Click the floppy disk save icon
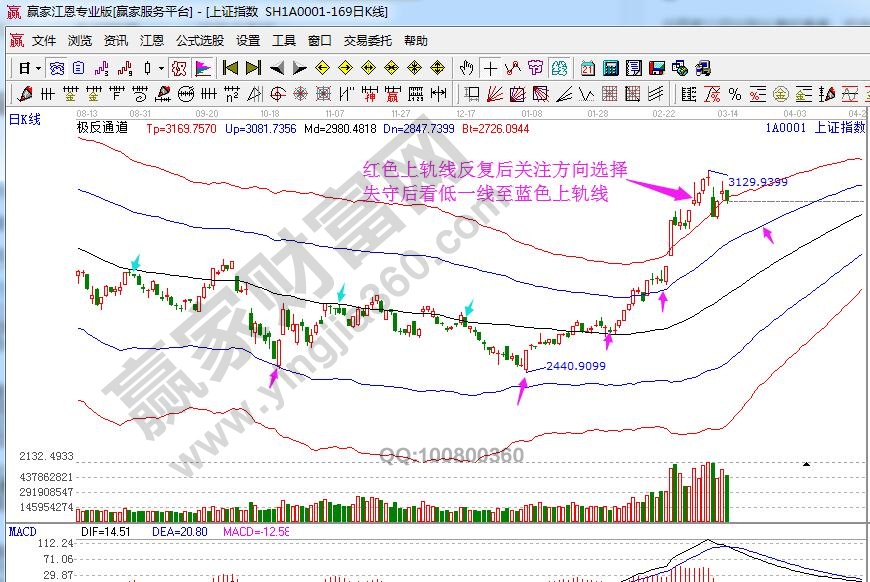The width and height of the screenshot is (870, 582). 657,68
